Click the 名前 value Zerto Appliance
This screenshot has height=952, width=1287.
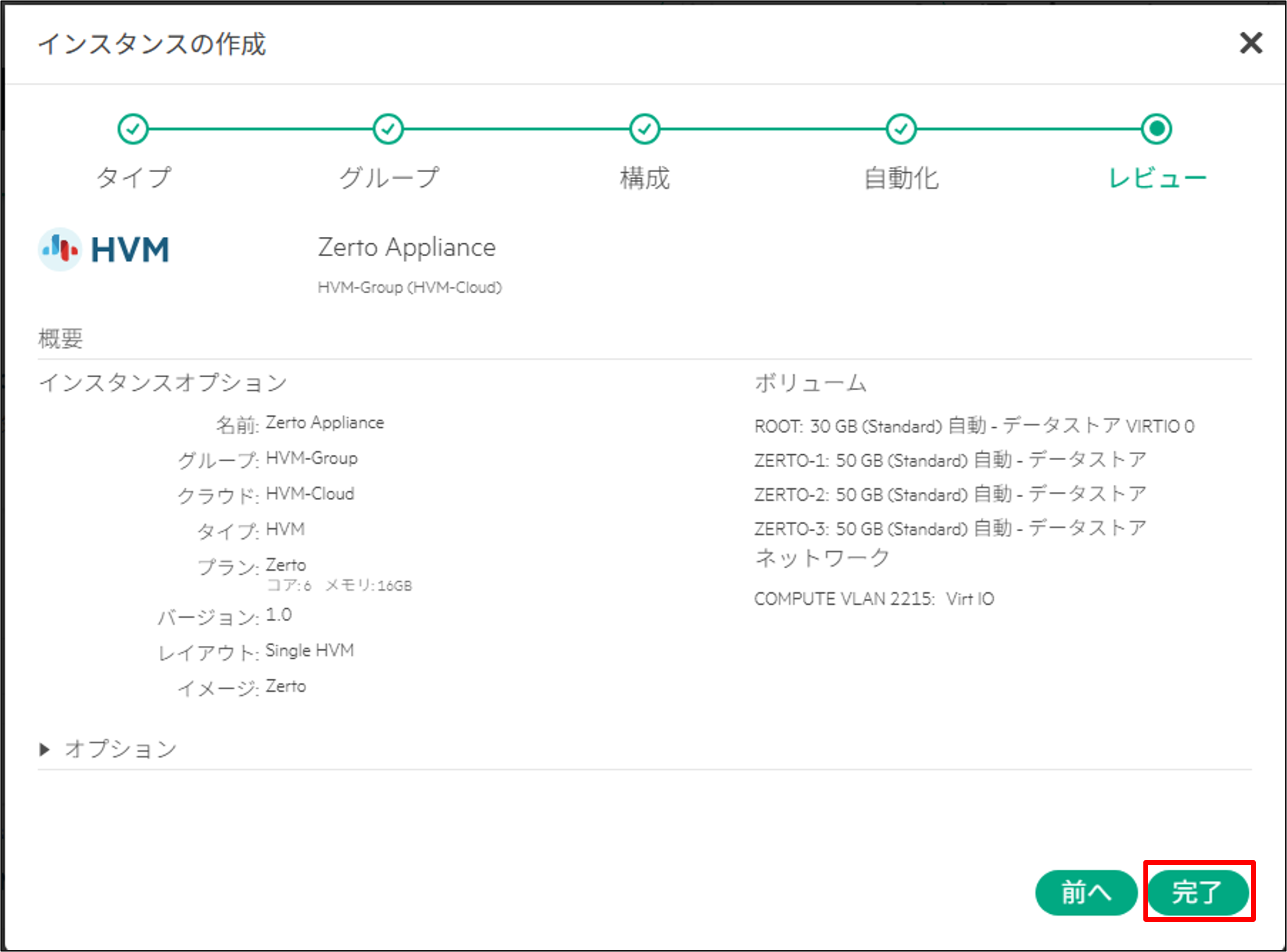325,422
